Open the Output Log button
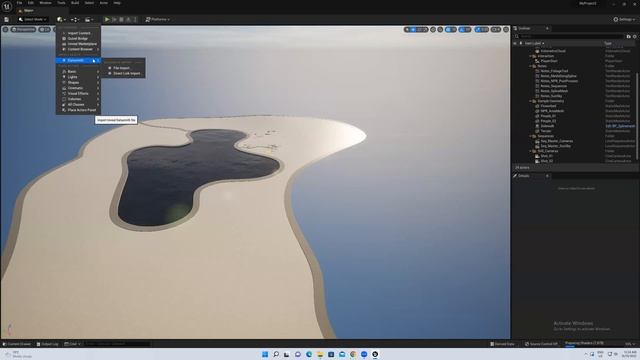This screenshot has width=640, height=360. coord(47,344)
